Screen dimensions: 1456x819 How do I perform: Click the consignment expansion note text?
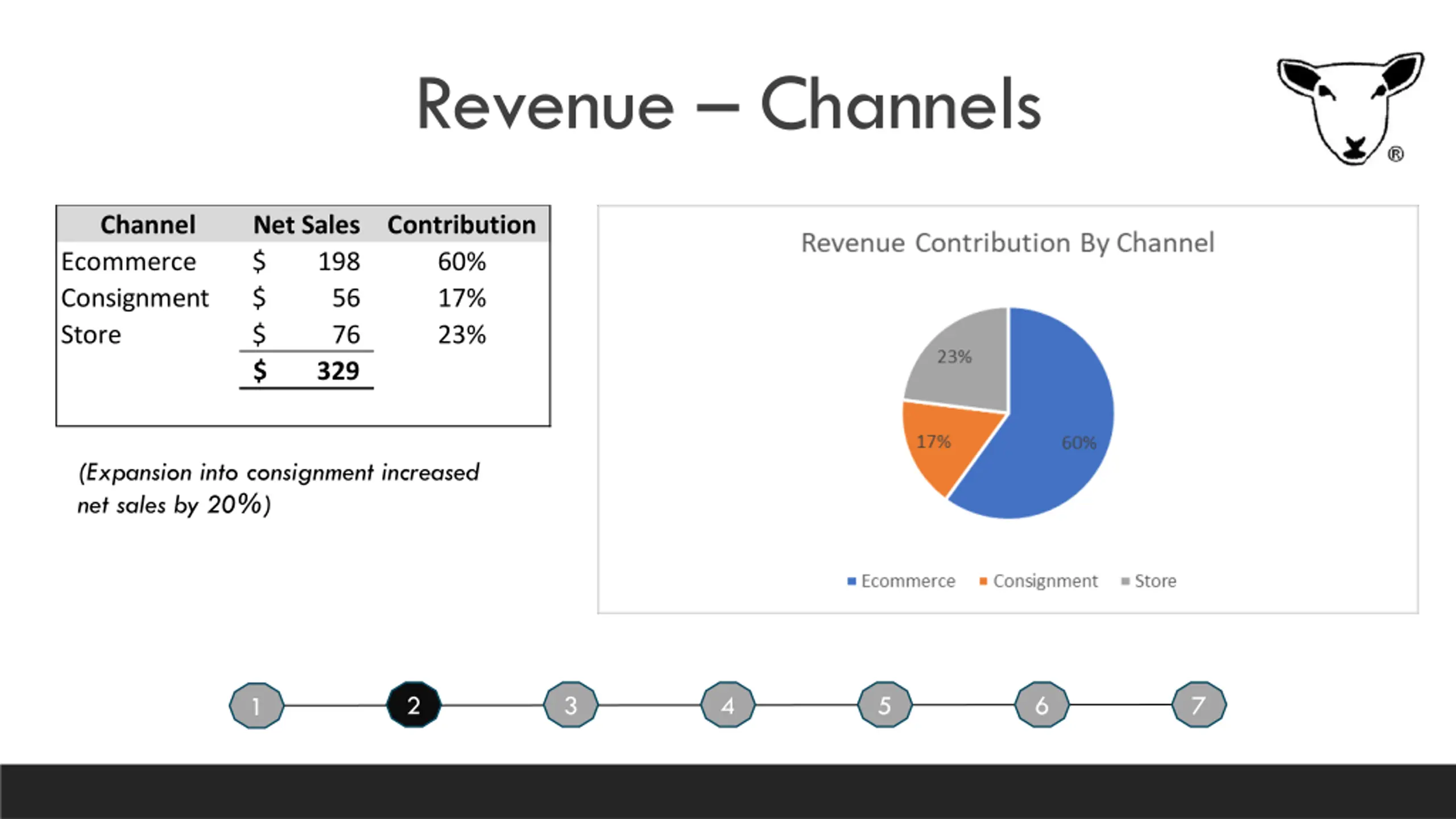(x=279, y=489)
